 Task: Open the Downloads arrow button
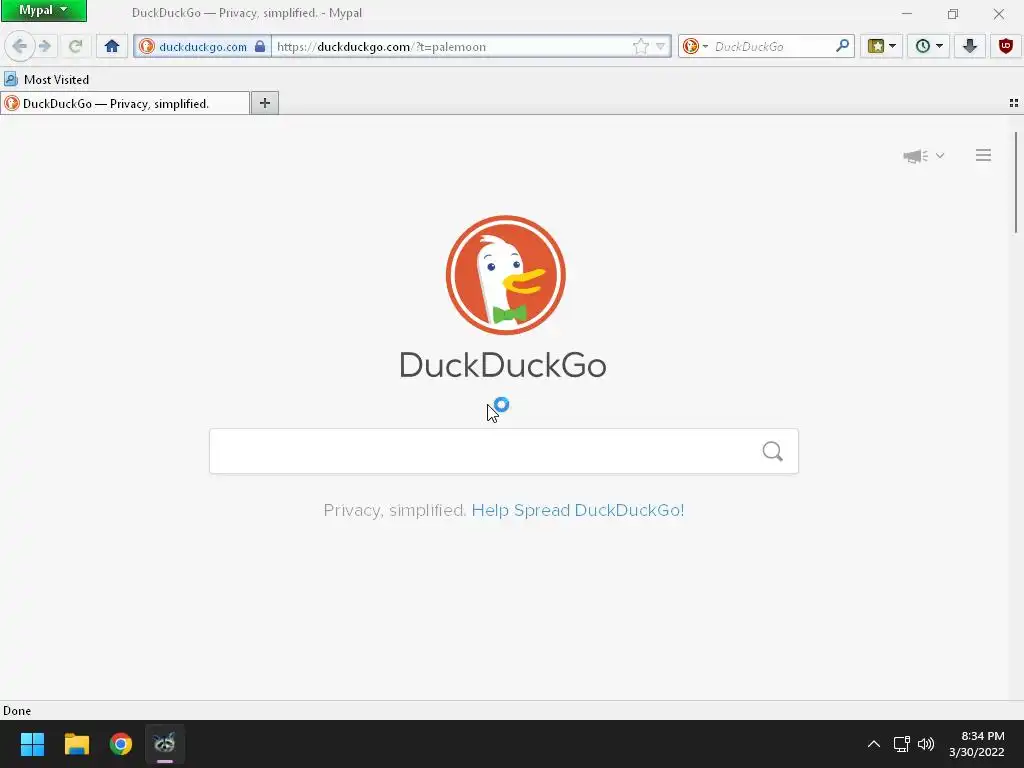[970, 46]
